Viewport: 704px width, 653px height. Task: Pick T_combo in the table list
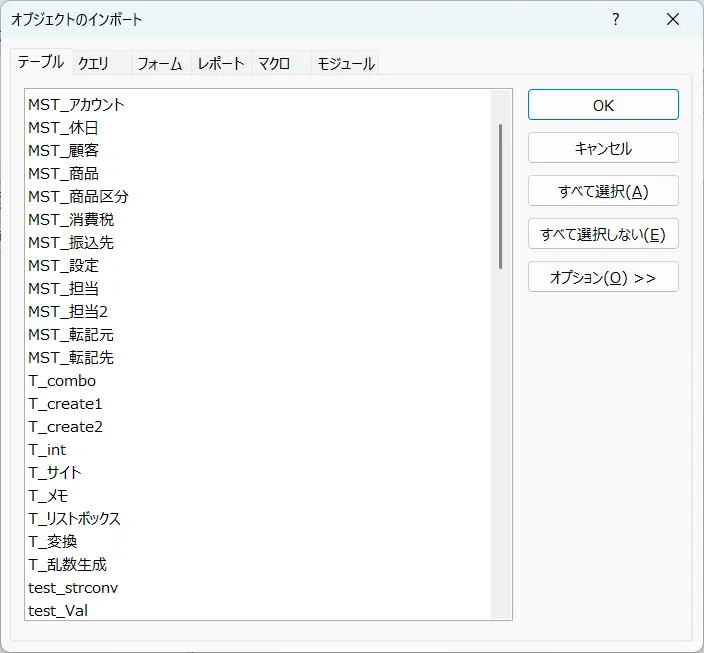point(62,381)
